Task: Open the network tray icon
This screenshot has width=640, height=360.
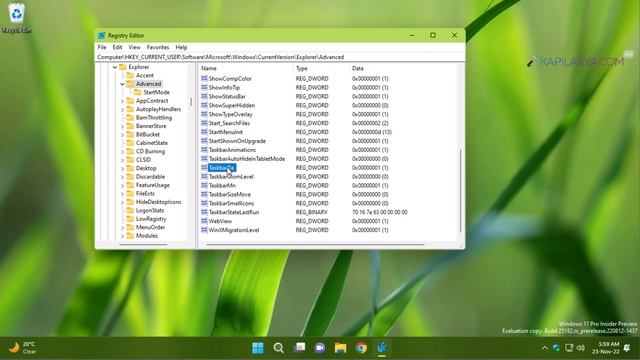Action: 569,348
